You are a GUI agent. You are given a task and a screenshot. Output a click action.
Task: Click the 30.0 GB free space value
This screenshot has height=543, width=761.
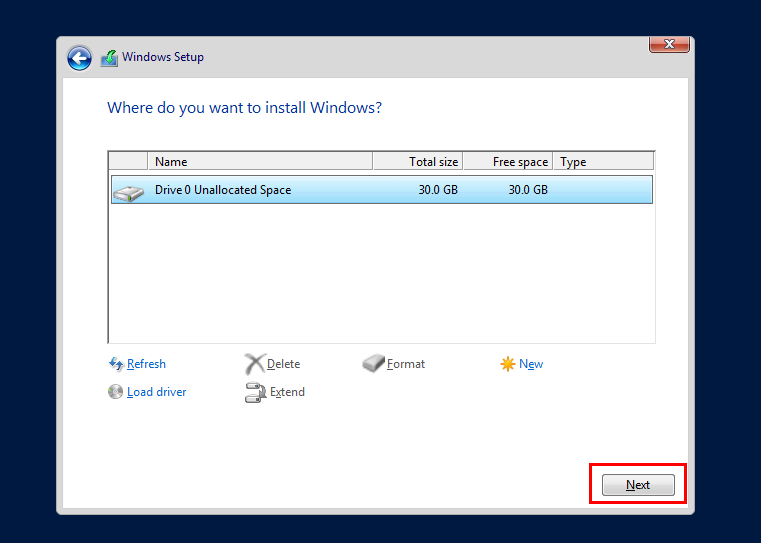(528, 190)
